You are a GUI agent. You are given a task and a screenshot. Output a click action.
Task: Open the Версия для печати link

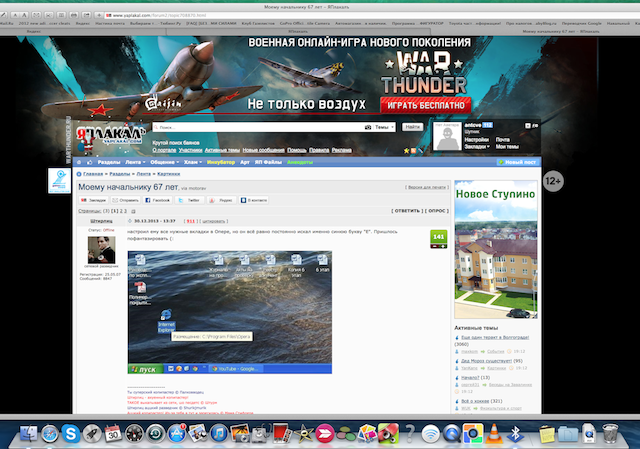click(x=427, y=187)
